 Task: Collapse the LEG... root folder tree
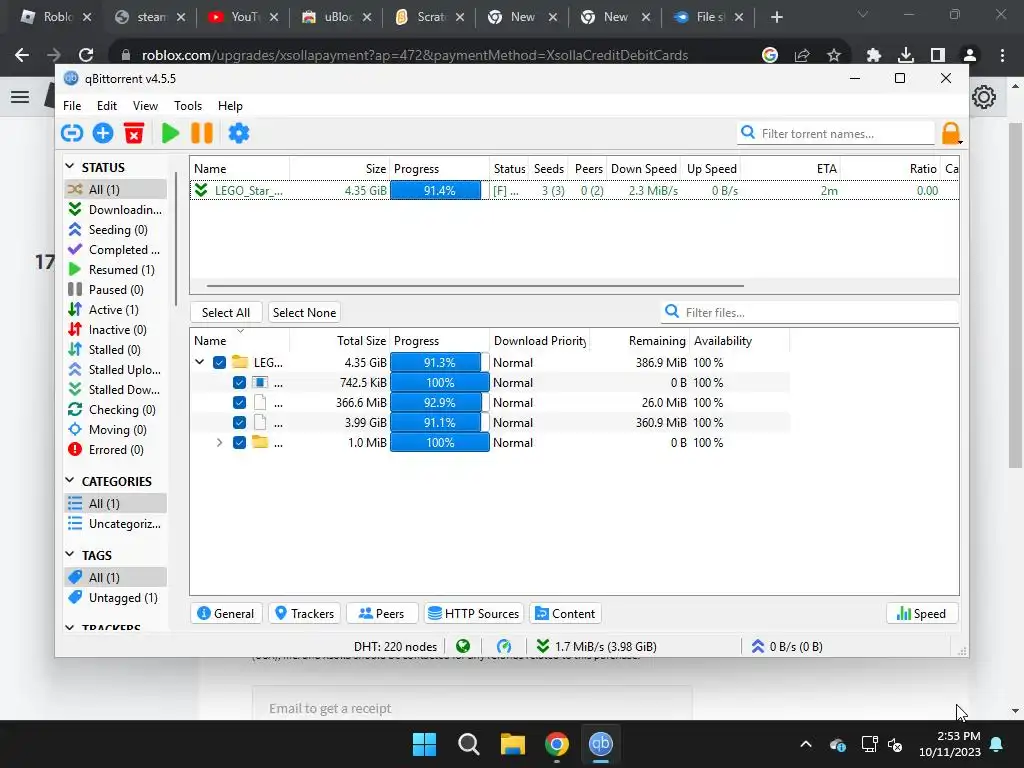(x=200, y=362)
